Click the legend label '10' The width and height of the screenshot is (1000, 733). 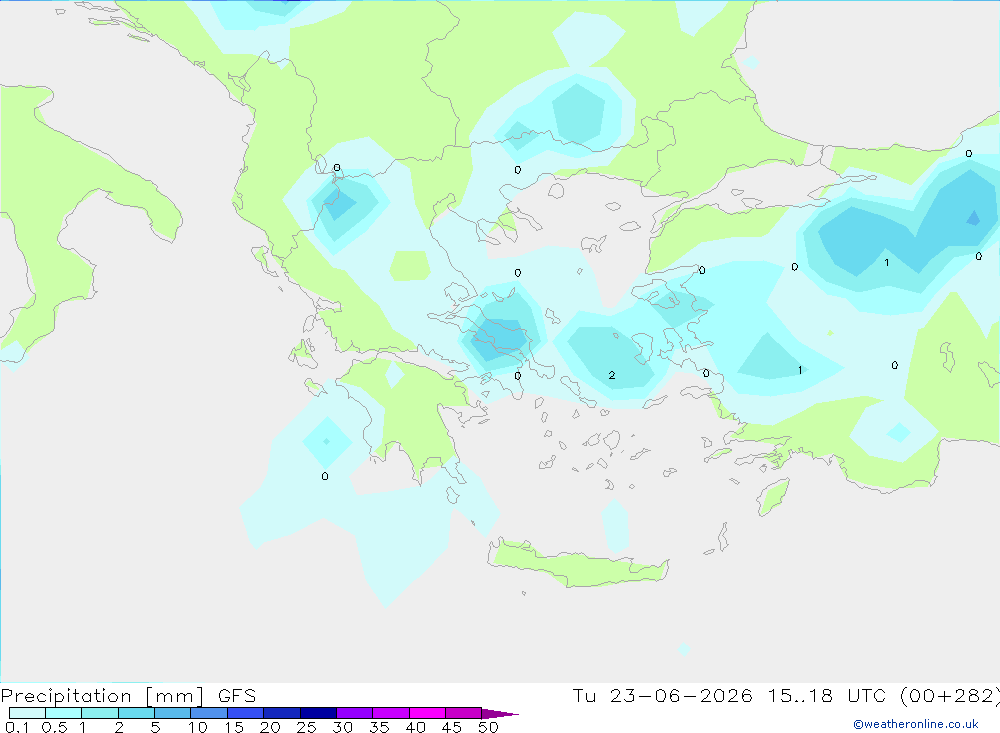click(x=197, y=727)
